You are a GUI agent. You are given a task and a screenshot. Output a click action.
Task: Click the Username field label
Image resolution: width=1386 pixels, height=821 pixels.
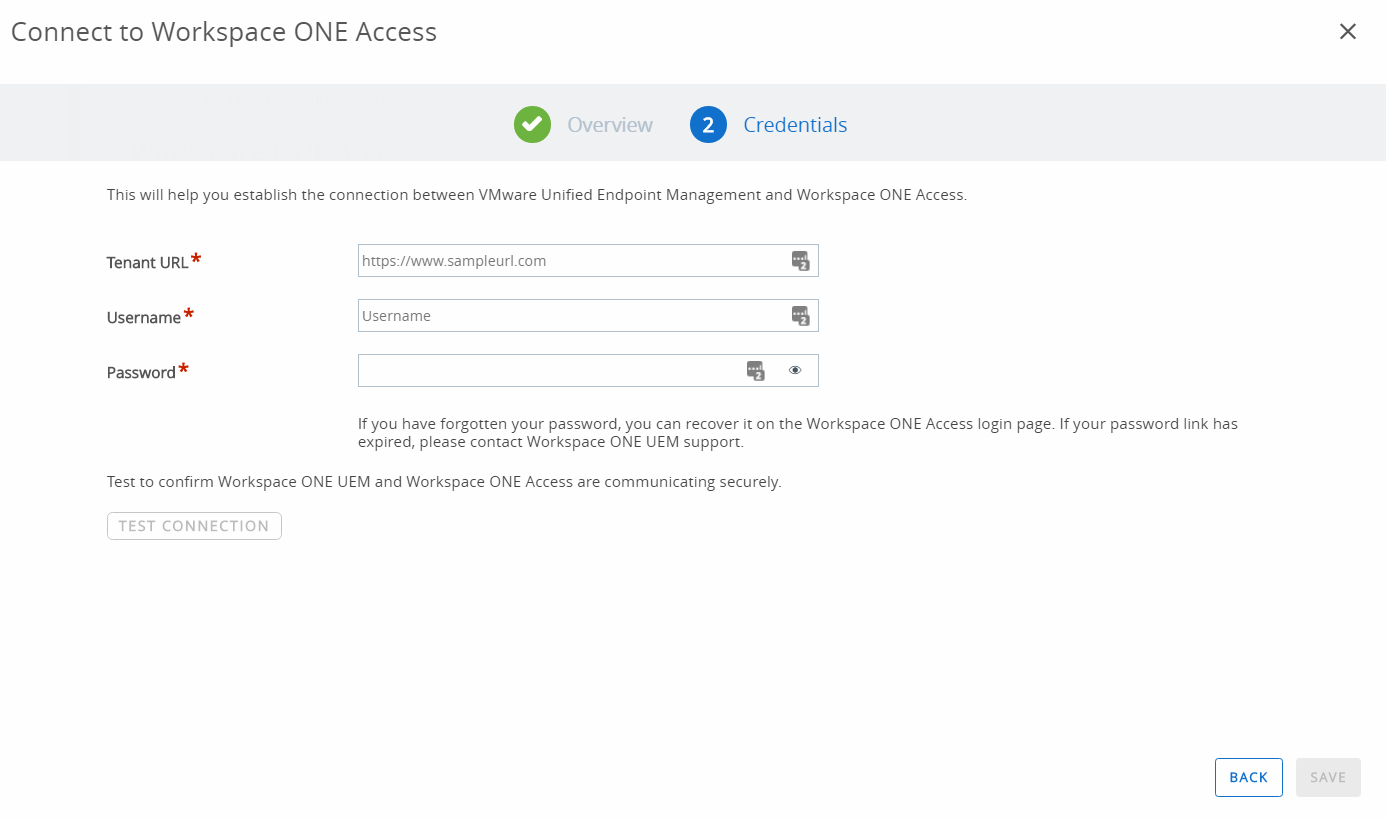coord(144,318)
